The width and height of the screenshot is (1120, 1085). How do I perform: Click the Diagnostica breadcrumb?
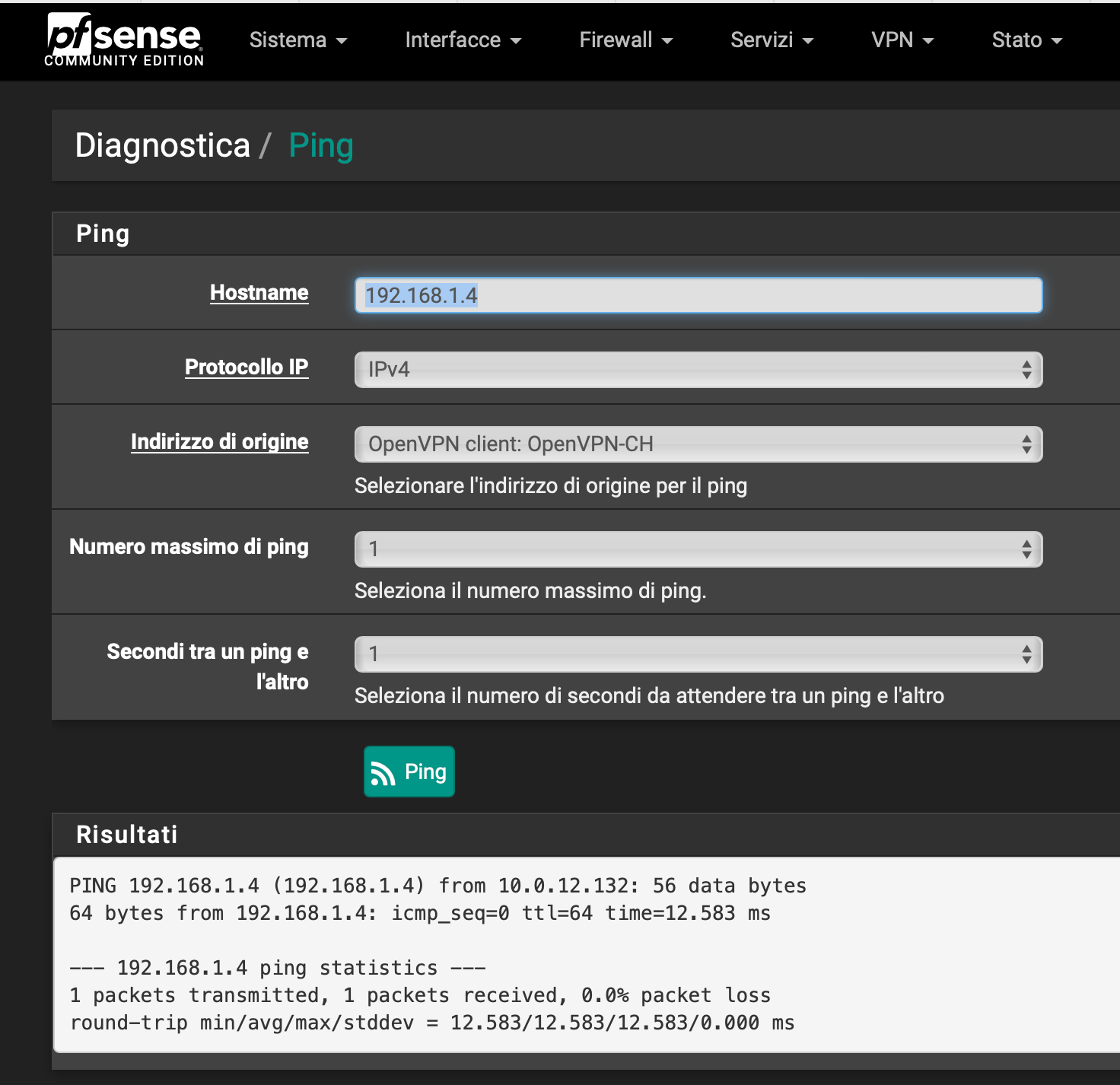[163, 145]
